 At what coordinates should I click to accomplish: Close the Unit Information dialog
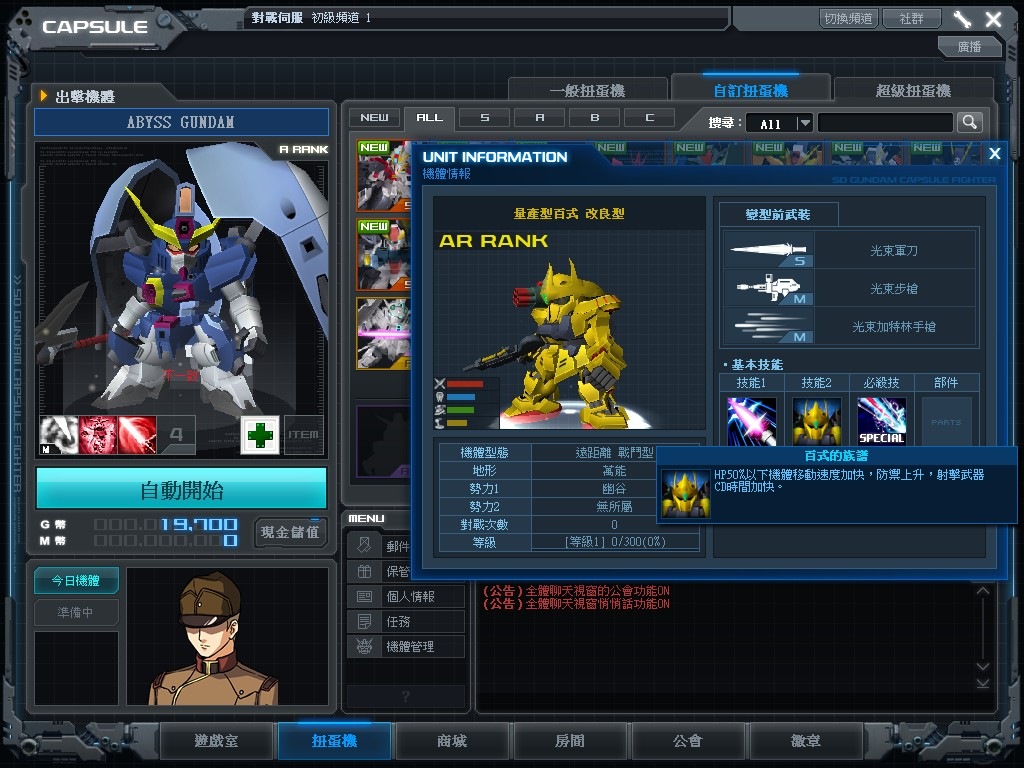pyautogui.click(x=995, y=153)
